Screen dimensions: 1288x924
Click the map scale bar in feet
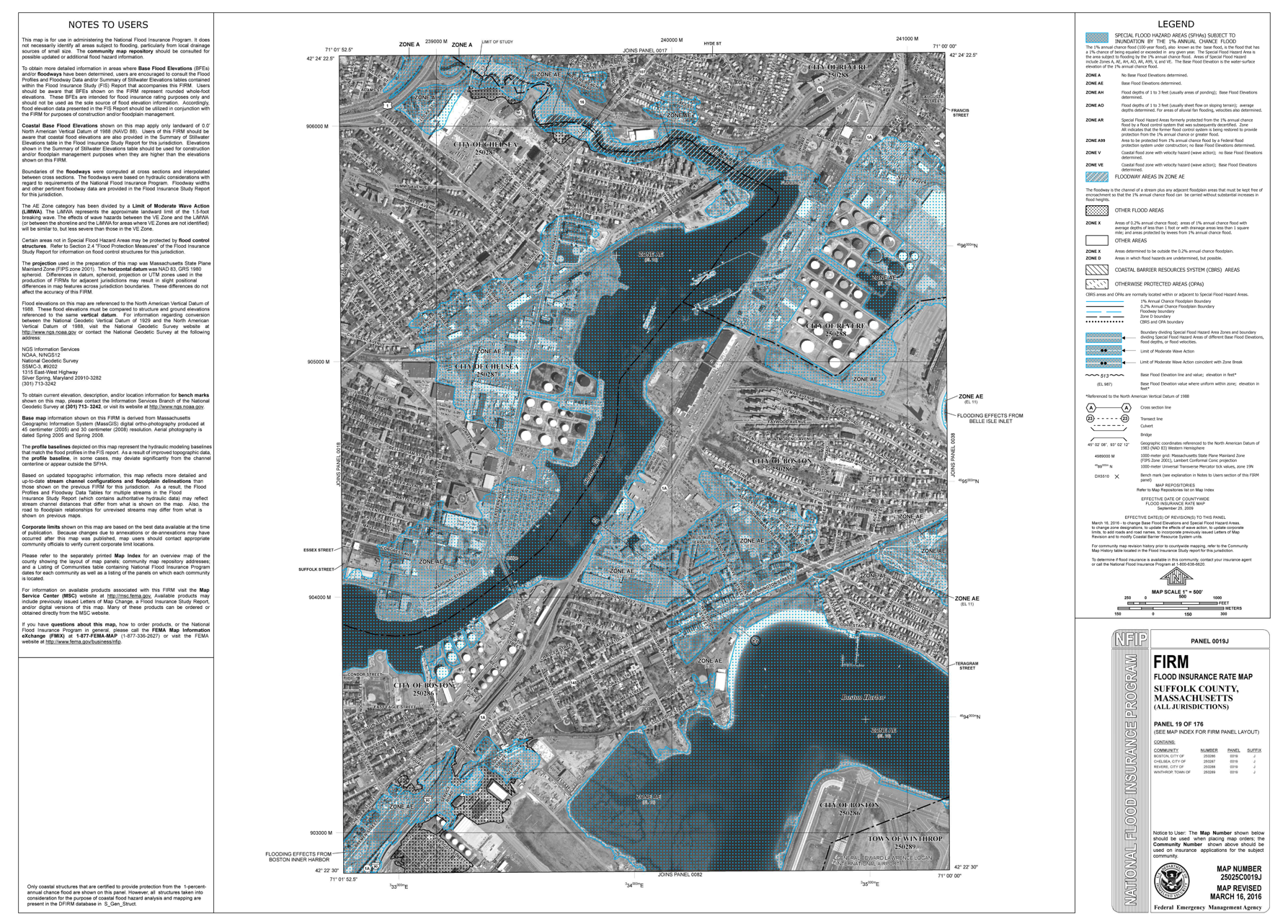[x=1171, y=603]
